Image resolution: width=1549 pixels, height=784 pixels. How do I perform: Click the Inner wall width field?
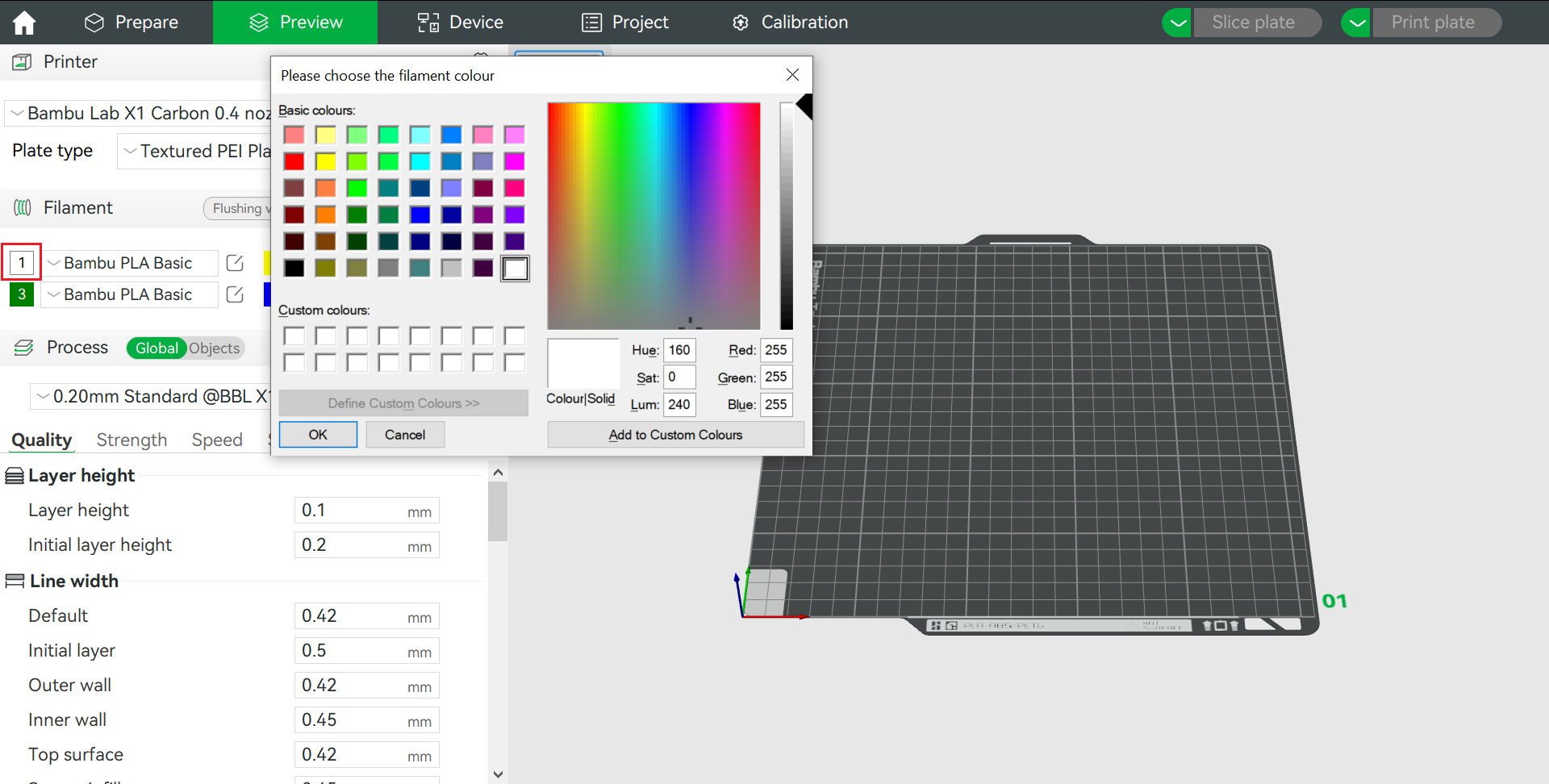coord(367,720)
